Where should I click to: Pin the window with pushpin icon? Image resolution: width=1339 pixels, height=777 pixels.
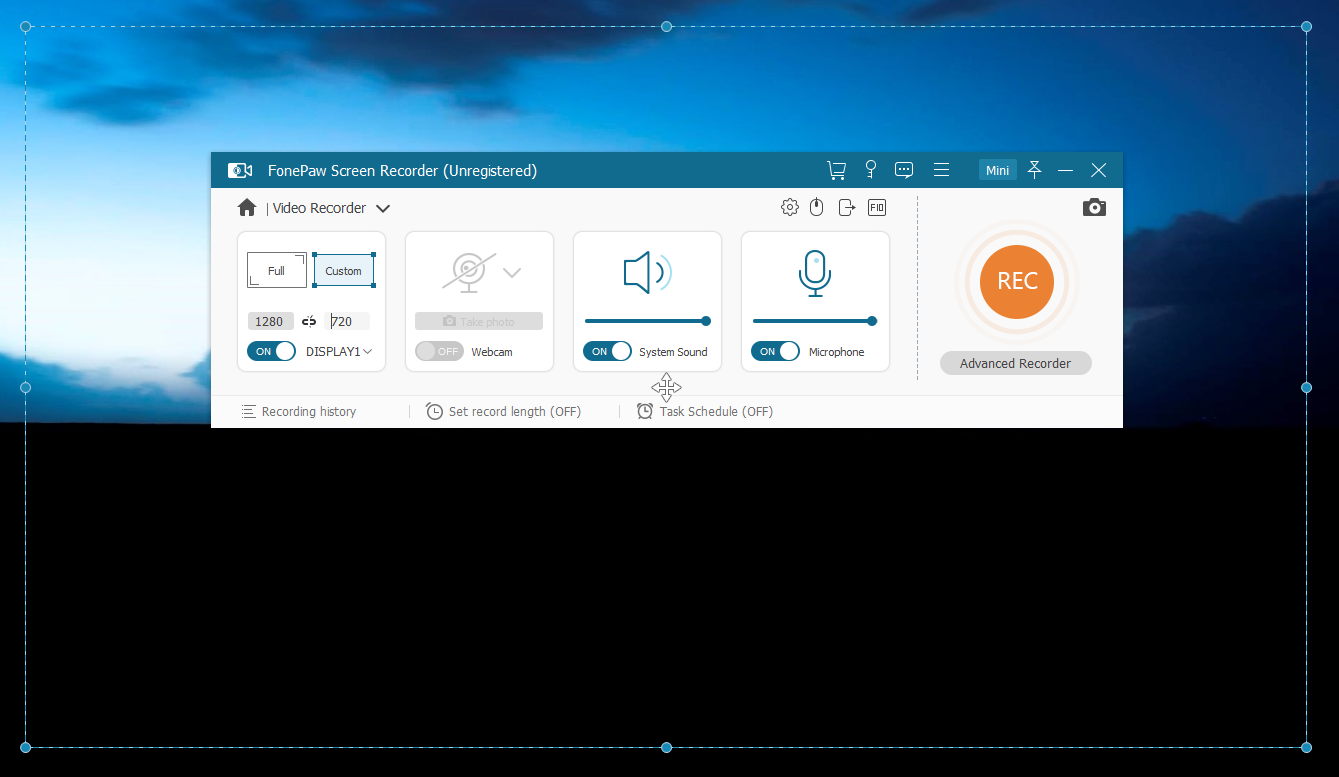(1035, 170)
